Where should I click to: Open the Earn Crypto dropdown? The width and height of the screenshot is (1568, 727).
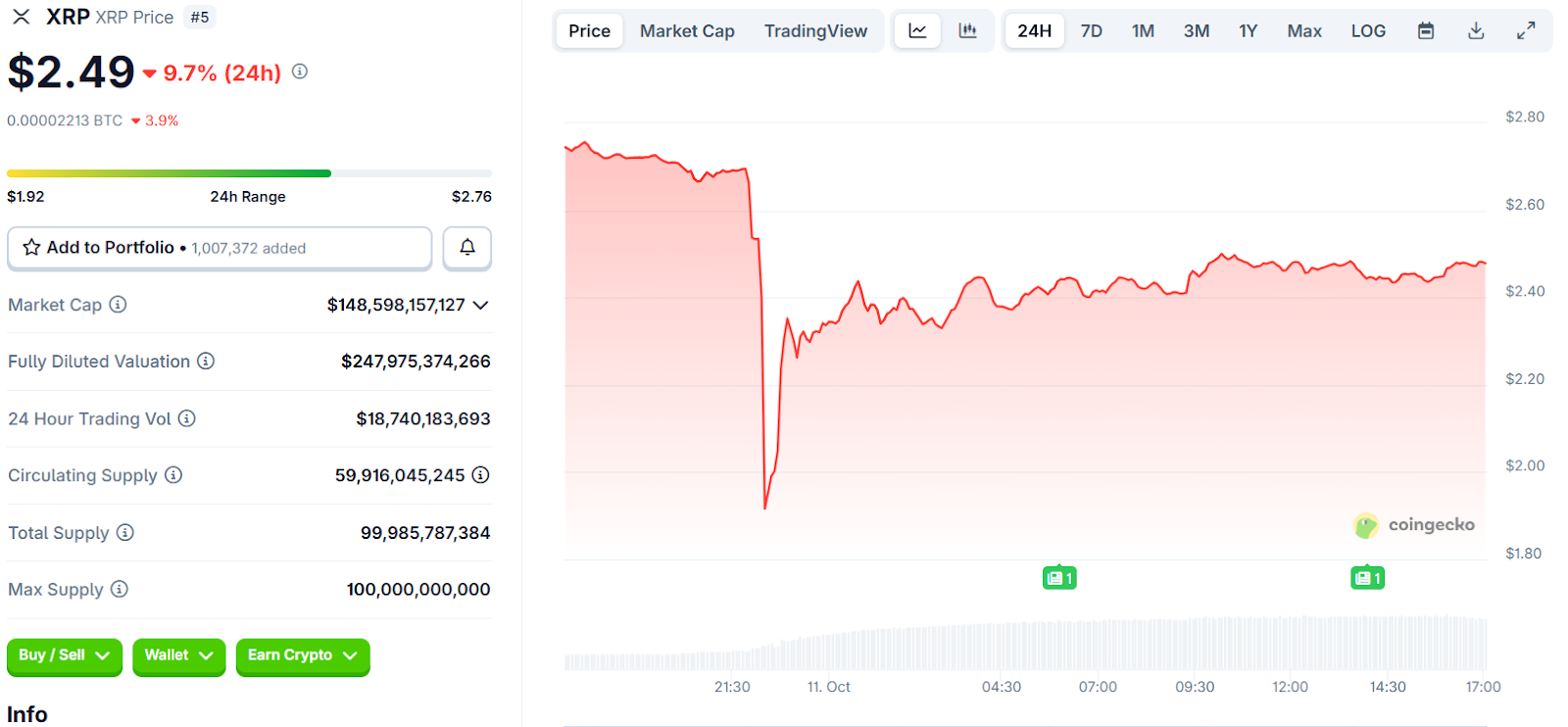point(303,655)
